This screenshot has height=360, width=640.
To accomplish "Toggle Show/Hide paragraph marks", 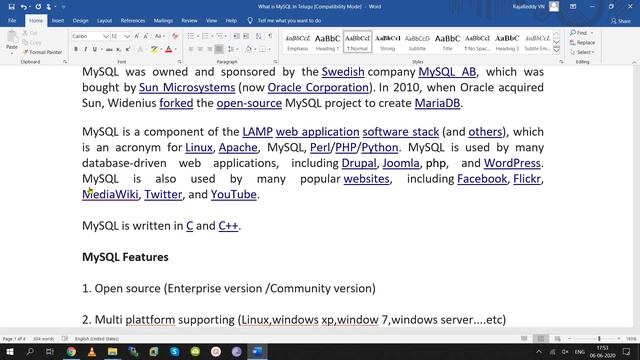I will pos(270,36).
